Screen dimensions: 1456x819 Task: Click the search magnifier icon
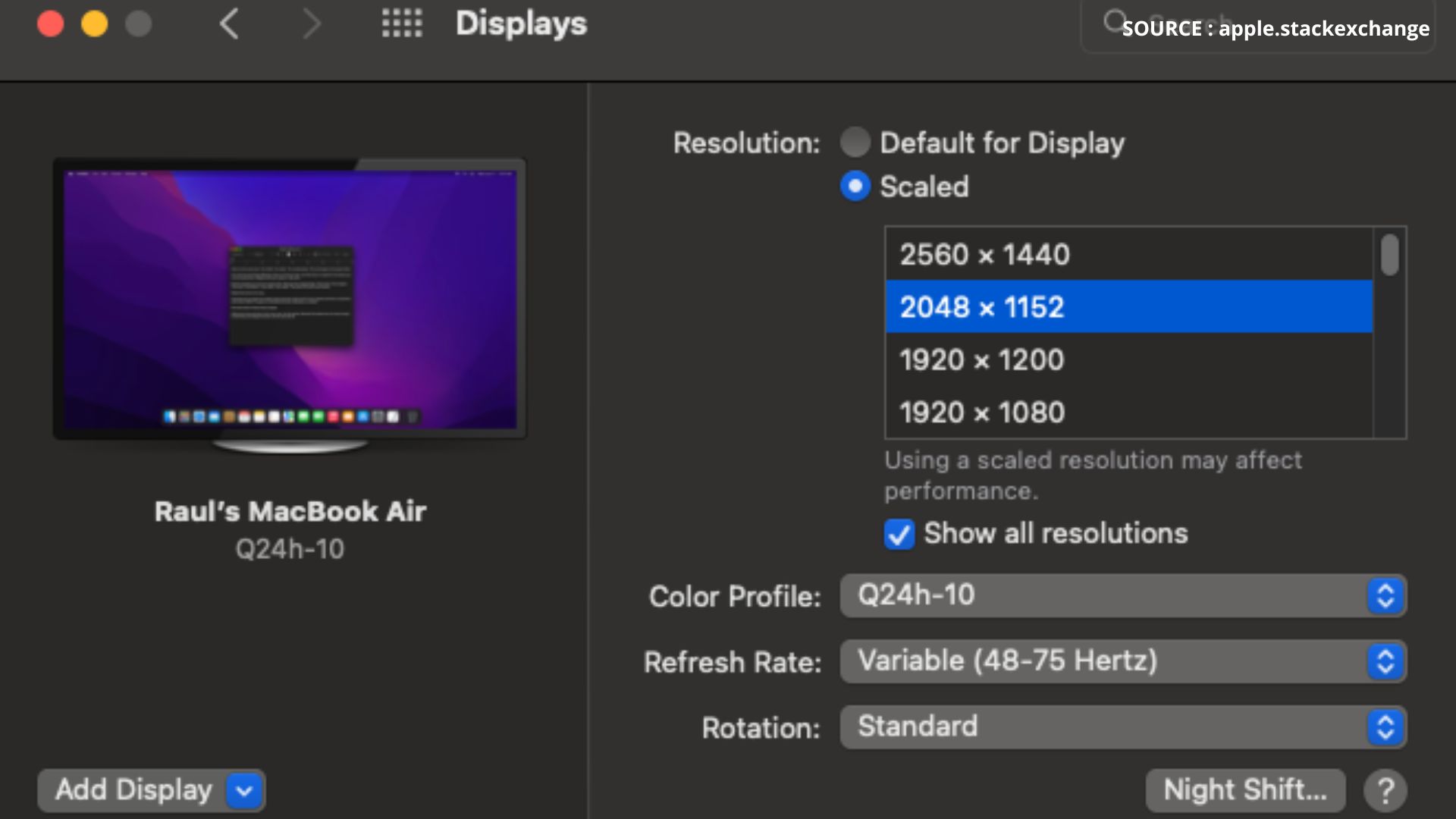(x=1114, y=21)
